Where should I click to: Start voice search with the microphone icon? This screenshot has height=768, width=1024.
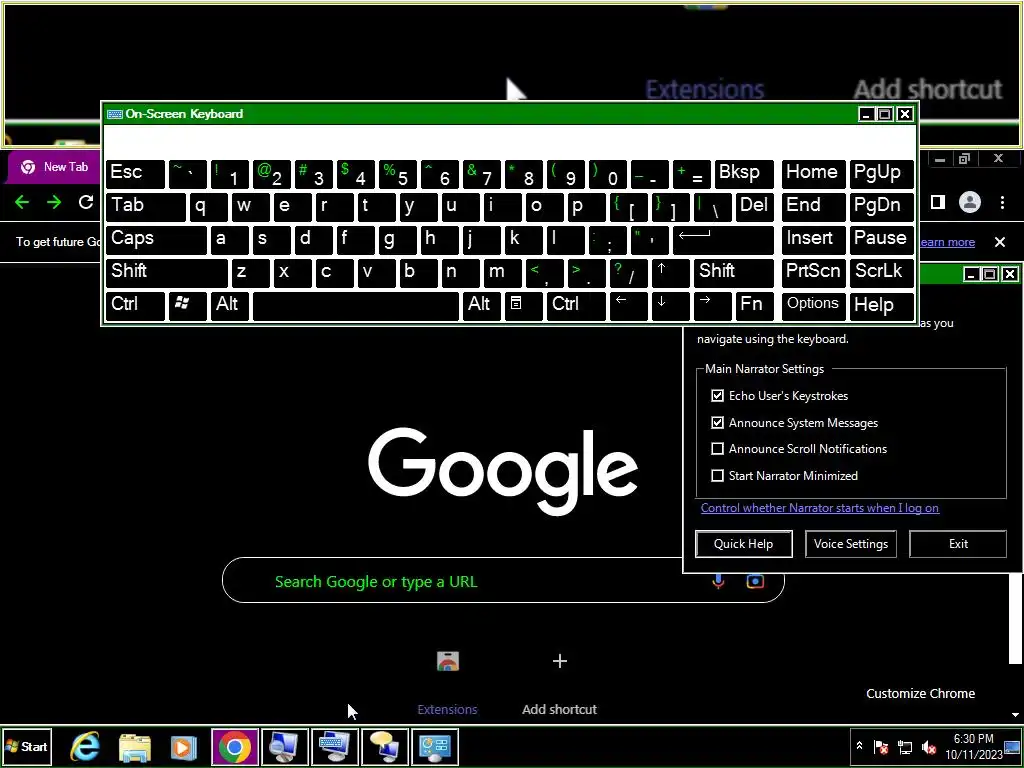coord(718,581)
